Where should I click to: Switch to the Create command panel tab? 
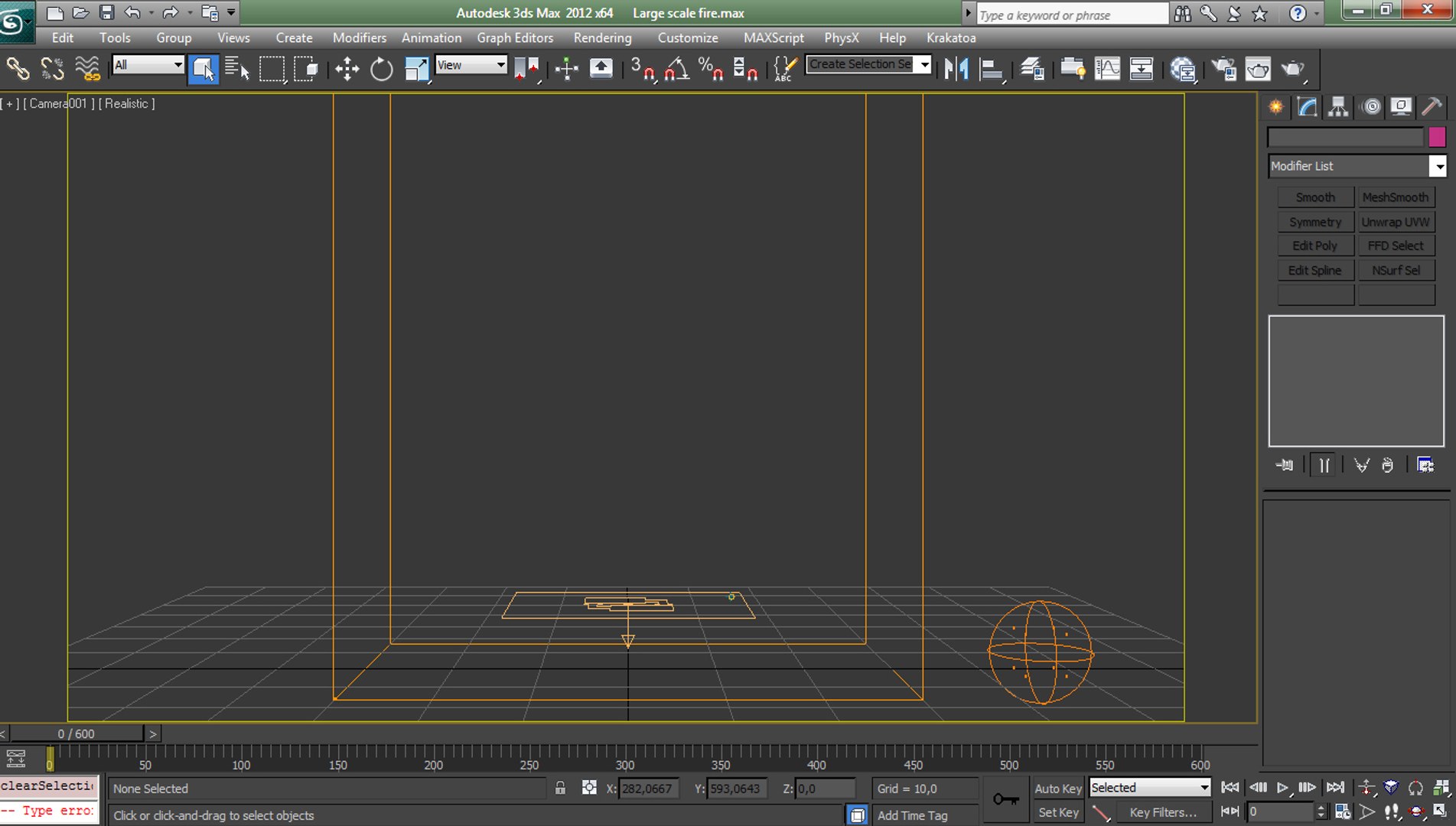[x=1276, y=107]
